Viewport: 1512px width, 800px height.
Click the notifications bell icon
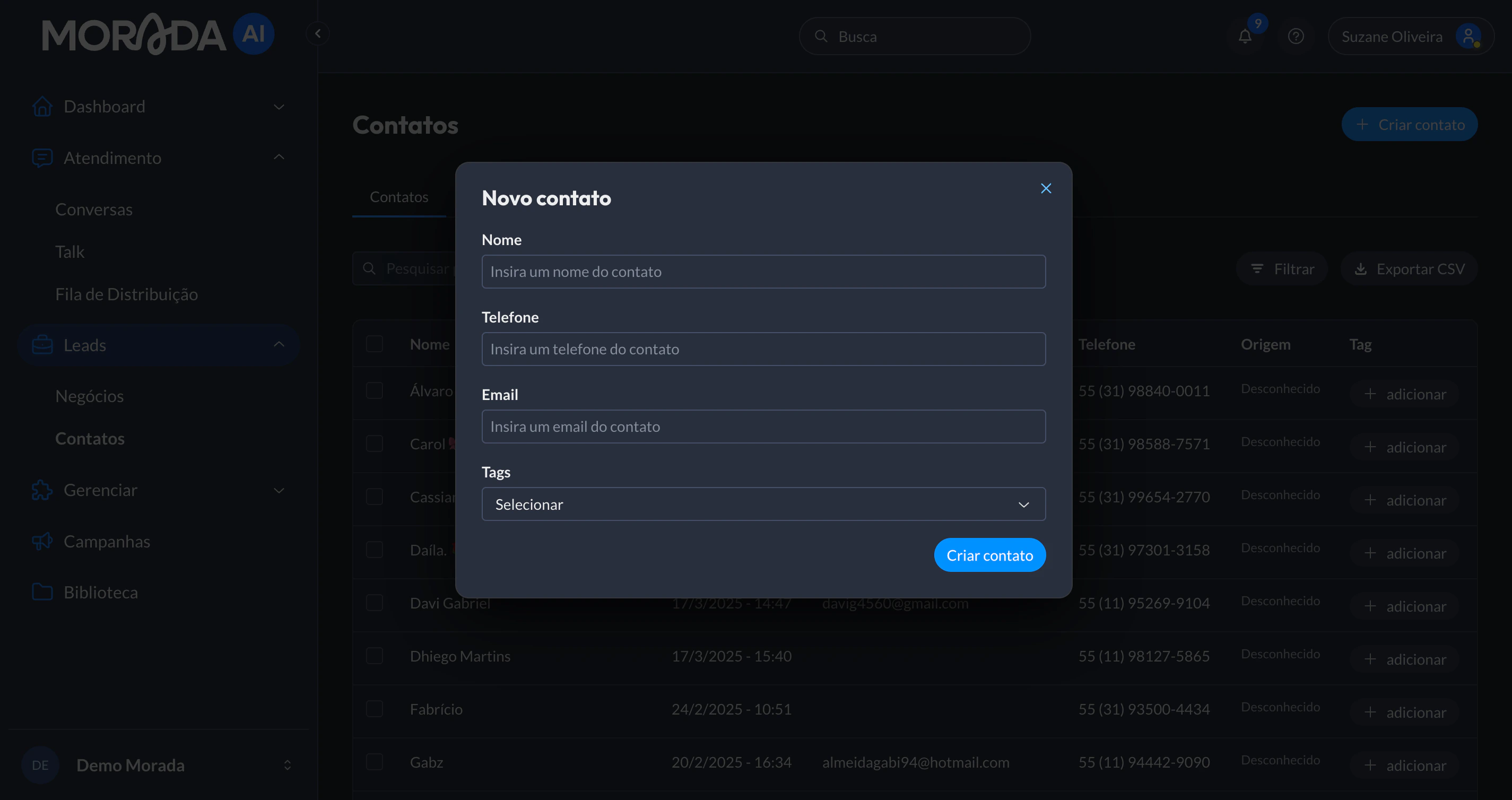[1244, 37]
